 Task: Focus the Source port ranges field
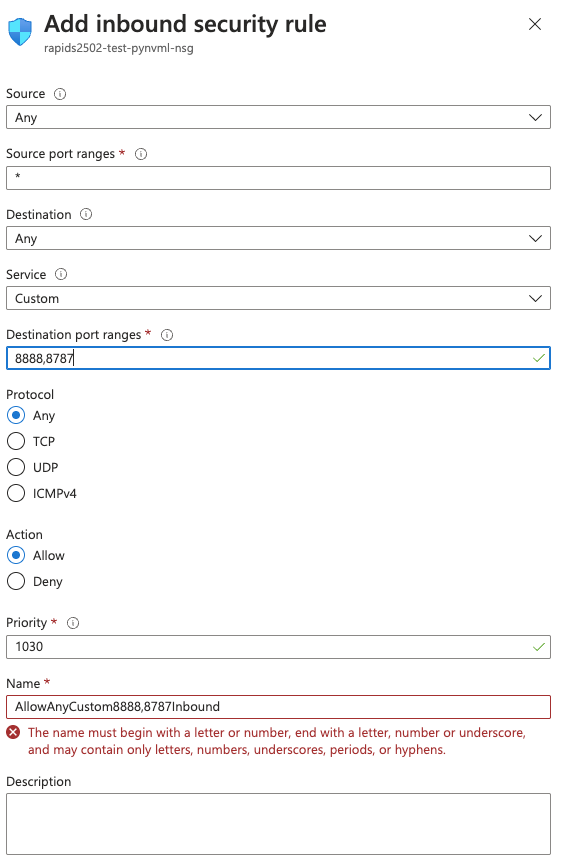click(x=278, y=178)
